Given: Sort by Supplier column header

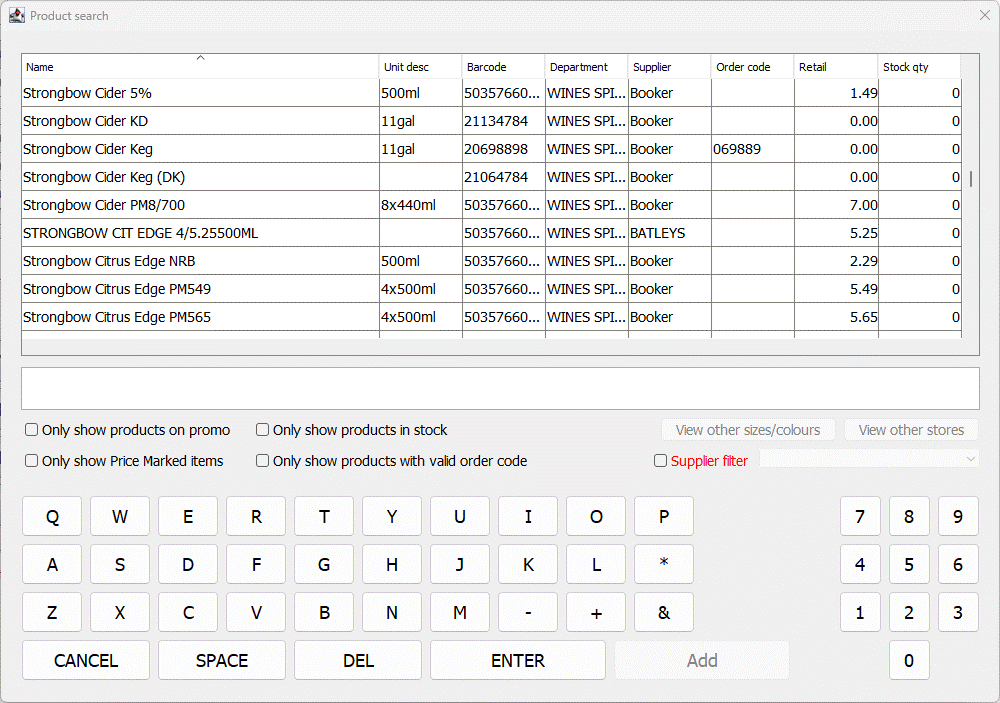Looking at the screenshot, I should (670, 67).
